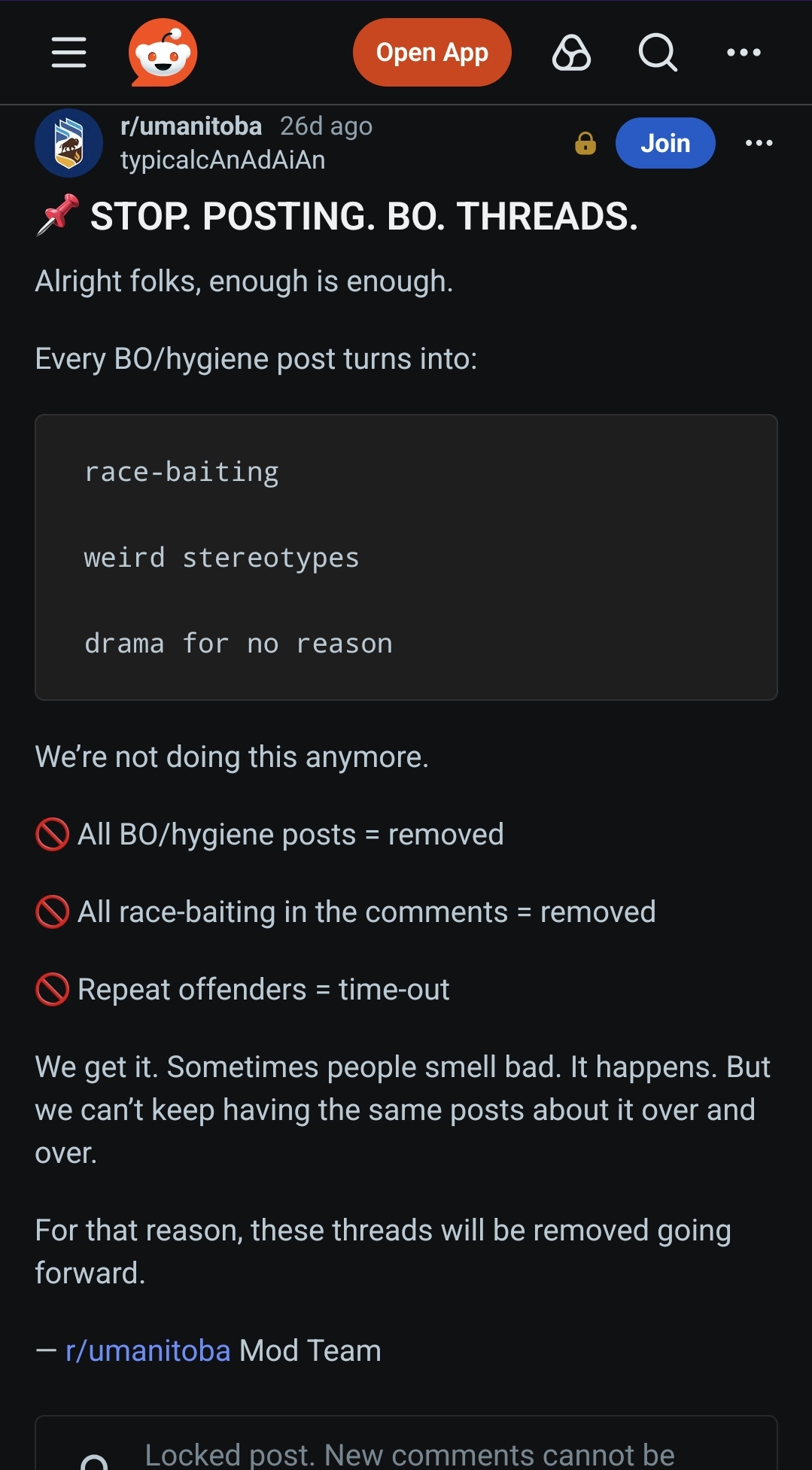This screenshot has width=812, height=1470.
Task: Tap the prohibited icon beside Repeat offenders
Action: (53, 990)
